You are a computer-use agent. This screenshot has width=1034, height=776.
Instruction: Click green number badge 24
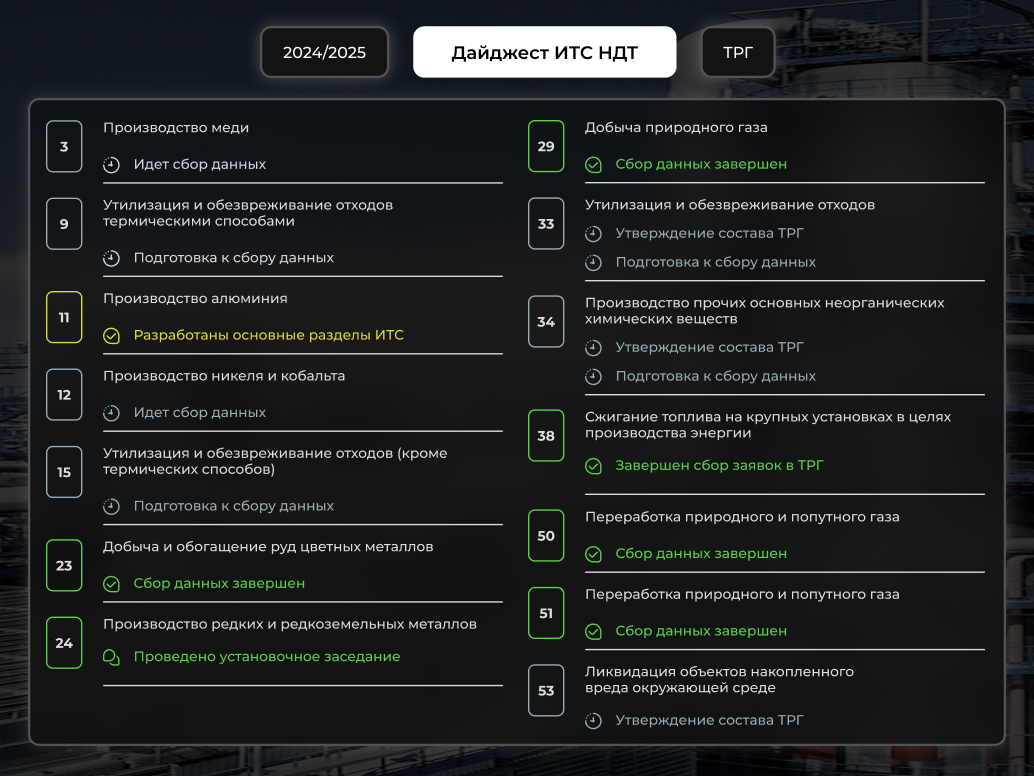(64, 643)
